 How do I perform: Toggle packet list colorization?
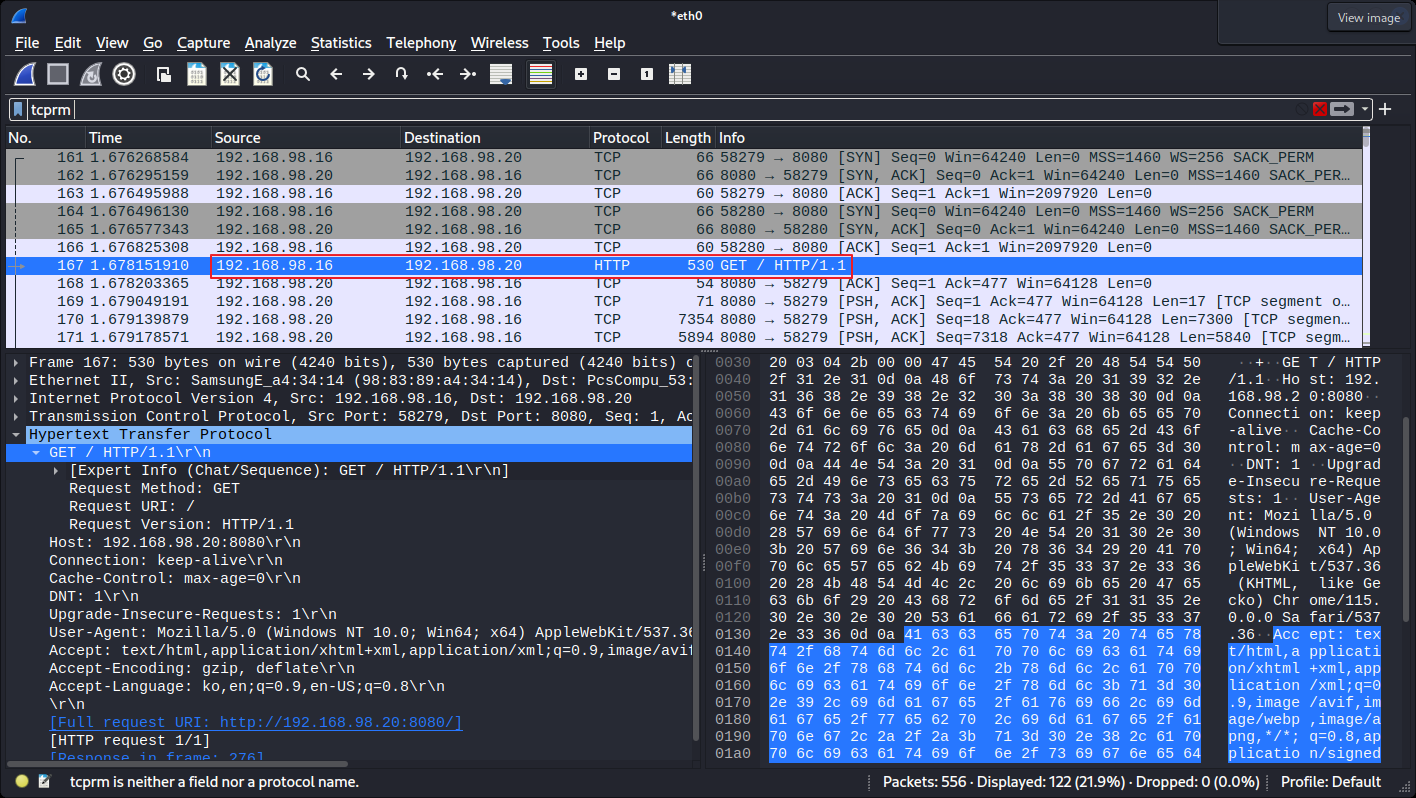click(540, 73)
